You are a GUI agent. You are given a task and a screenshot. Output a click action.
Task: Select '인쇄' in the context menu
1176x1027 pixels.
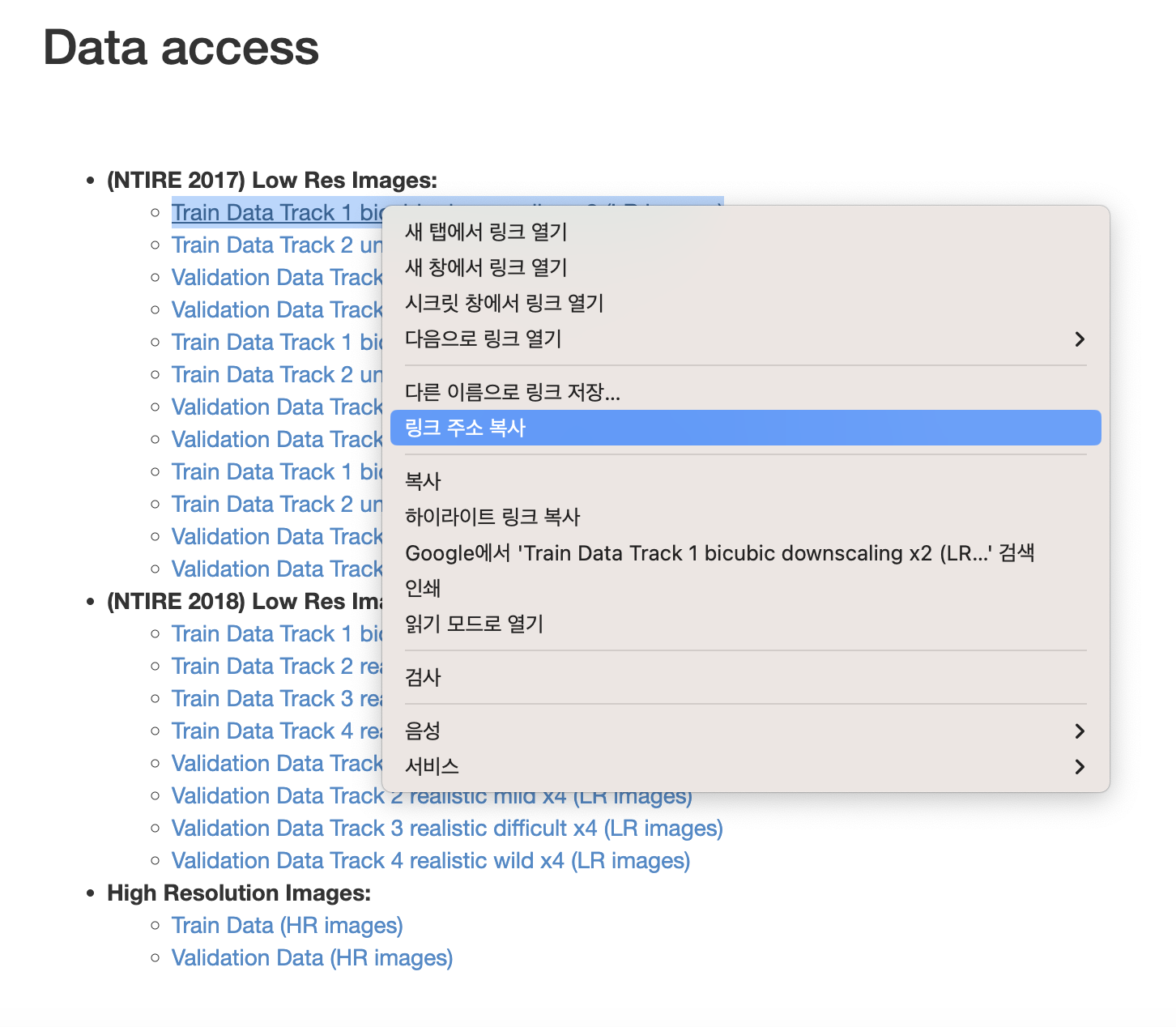click(745, 588)
